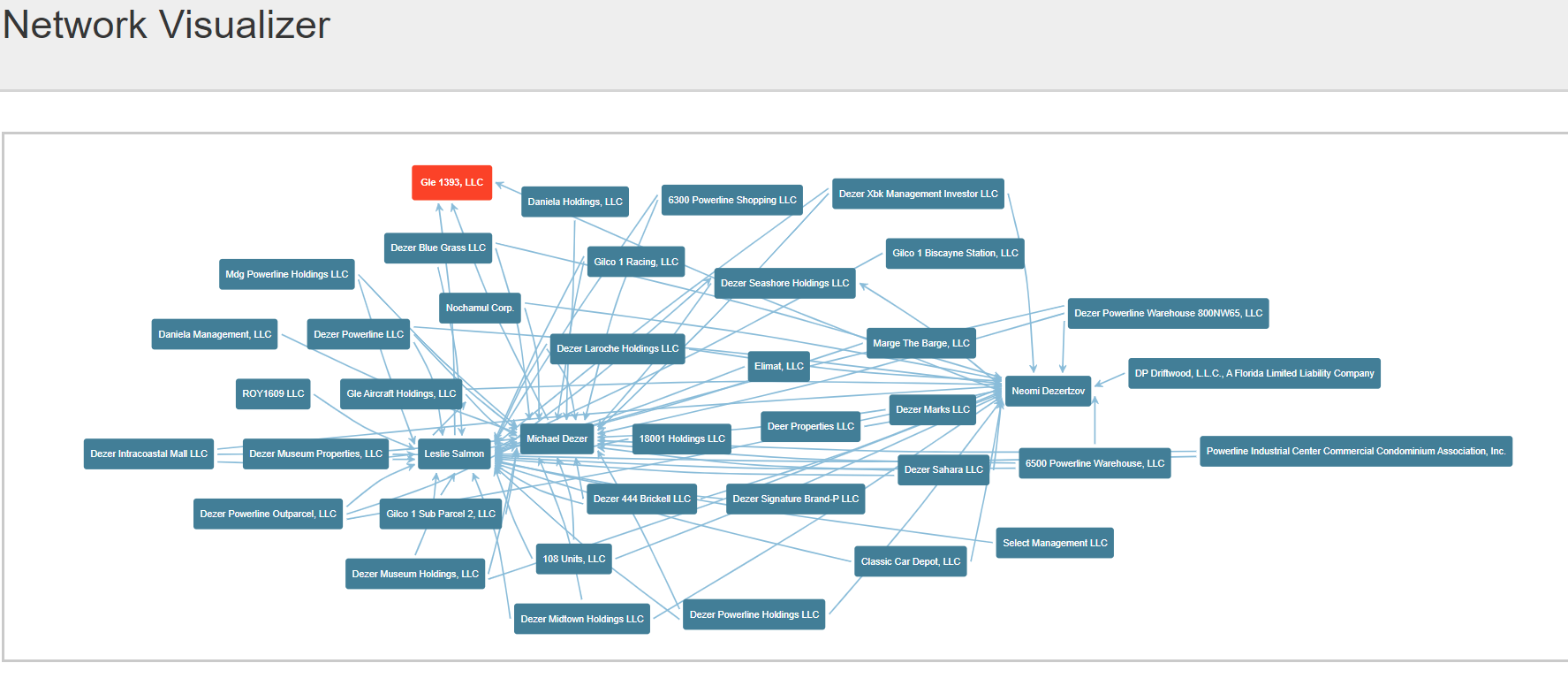
Task: Click Mdg Powerline Holdings LLC node
Action: tap(287, 274)
